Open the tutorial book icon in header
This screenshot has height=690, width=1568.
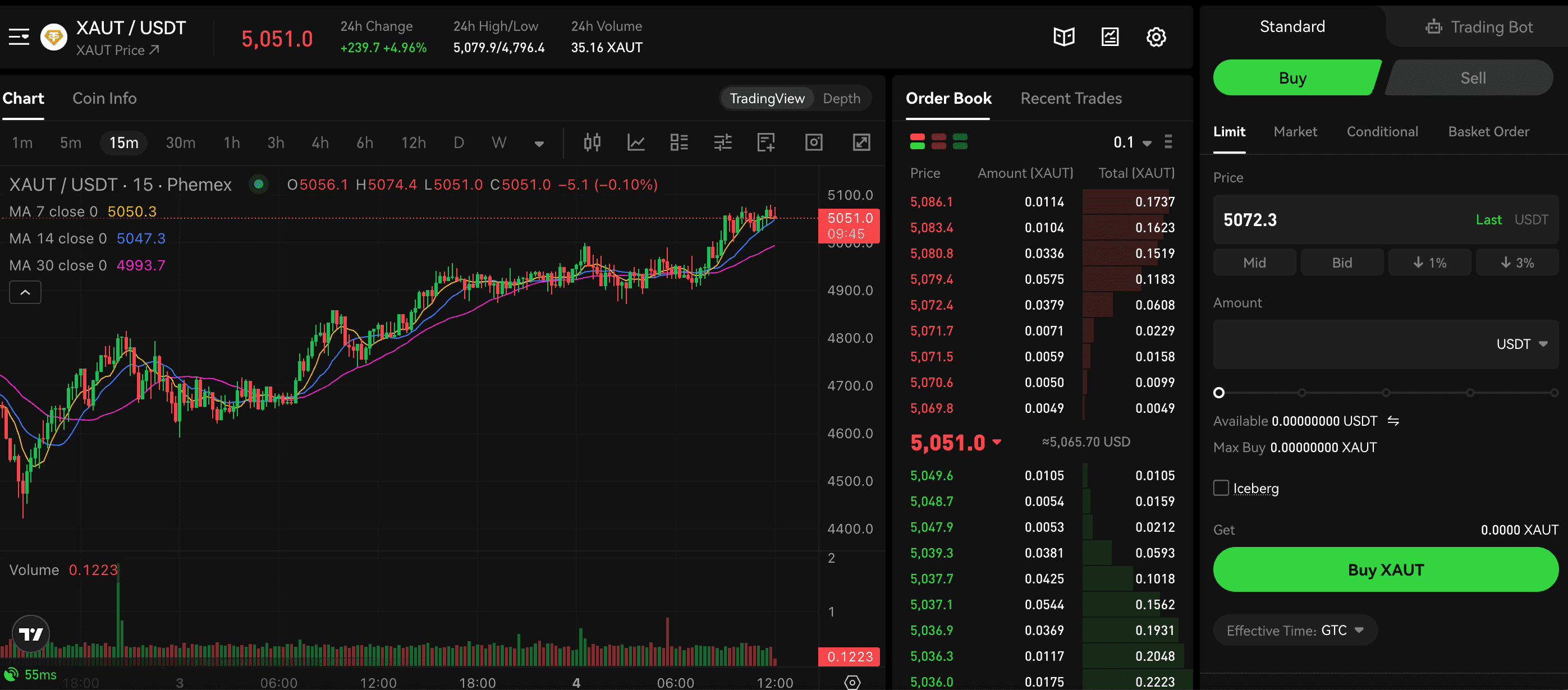[1063, 37]
